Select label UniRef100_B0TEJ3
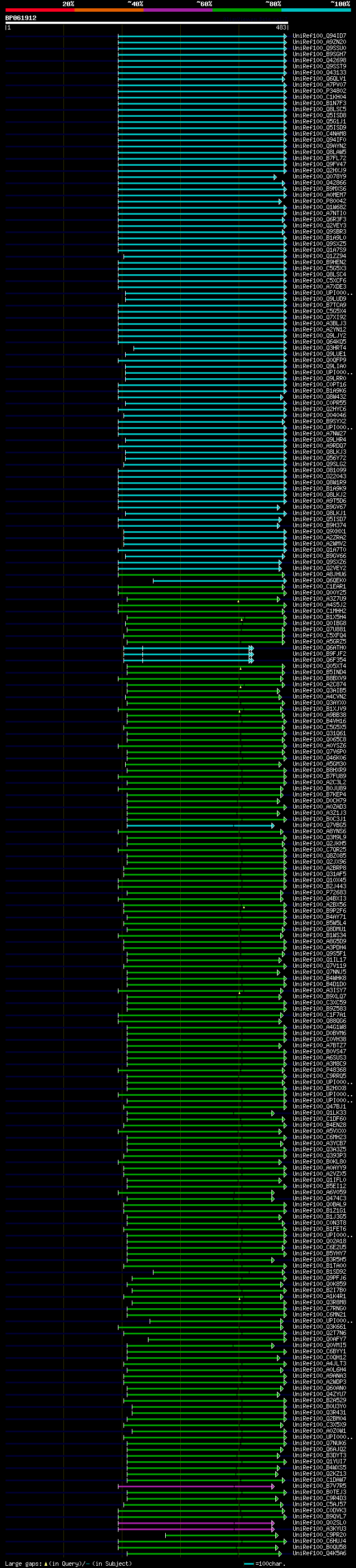 (x=319, y=1492)
